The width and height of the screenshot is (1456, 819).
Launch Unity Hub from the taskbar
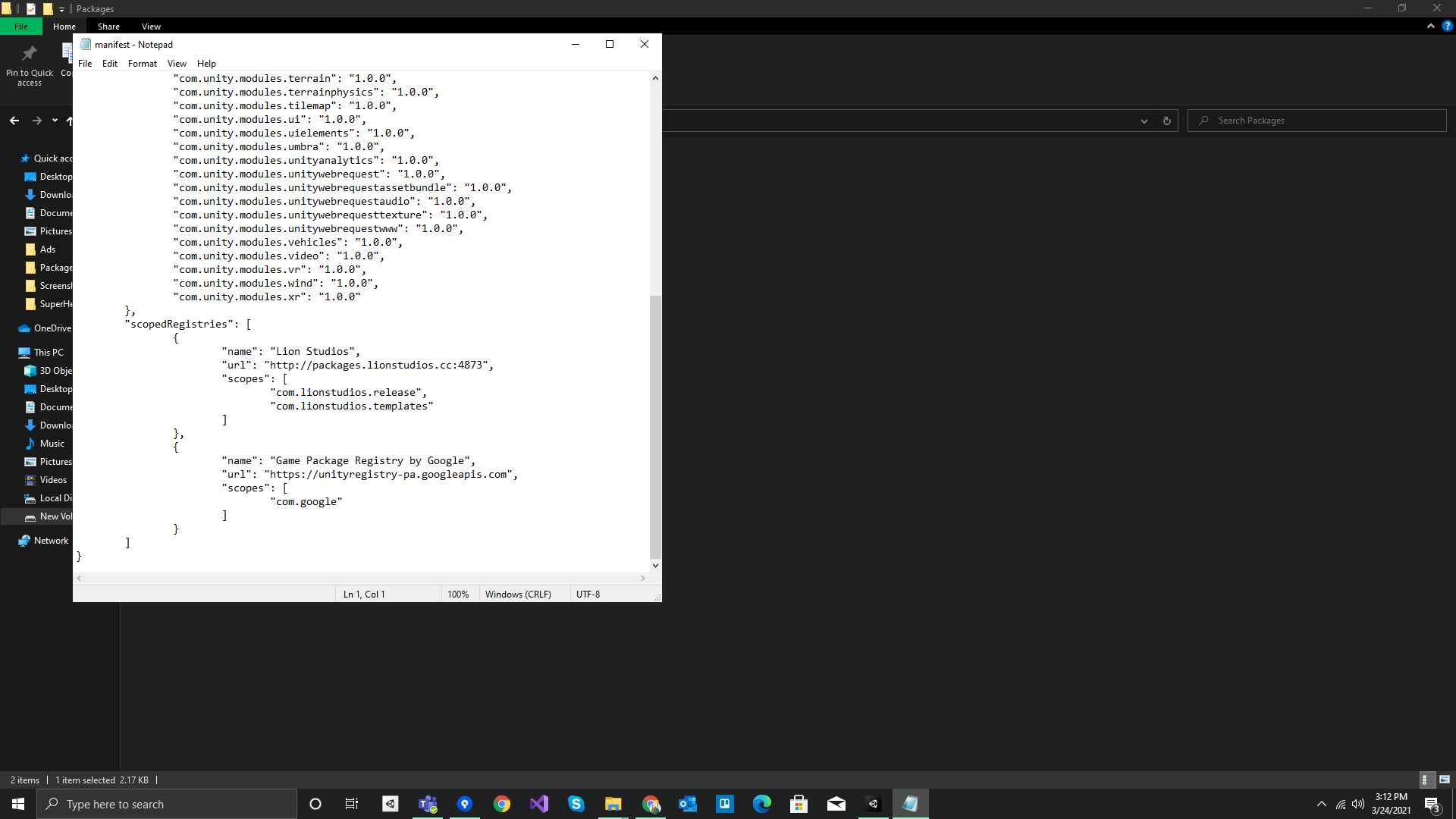tap(389, 803)
